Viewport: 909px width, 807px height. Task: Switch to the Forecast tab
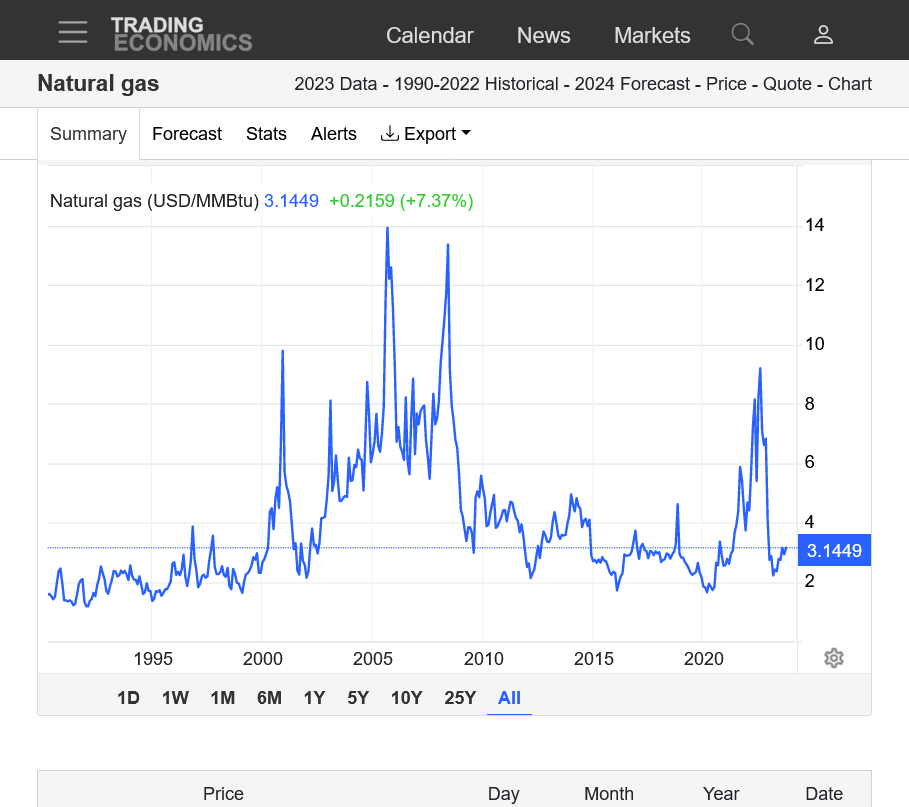point(187,134)
